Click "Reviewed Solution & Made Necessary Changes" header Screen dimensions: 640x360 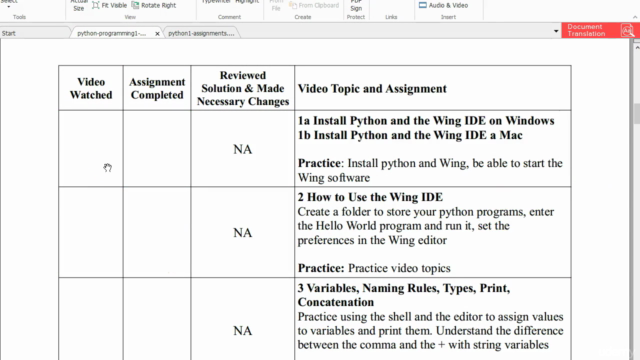[243, 88]
